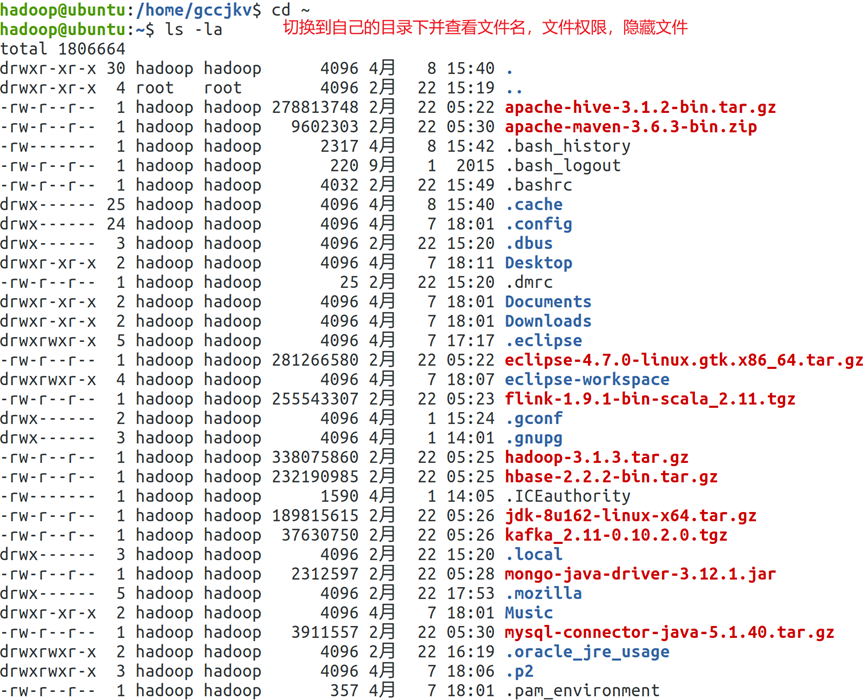Click the typed command 'cd ~'
This screenshot has width=865, height=700.
click(x=291, y=10)
